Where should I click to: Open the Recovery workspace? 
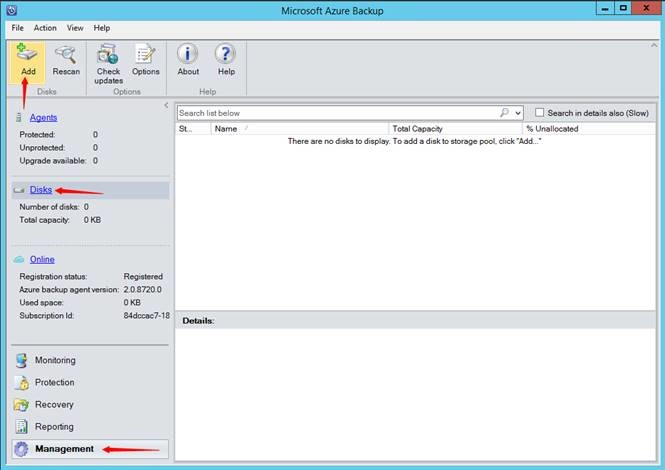[54, 405]
